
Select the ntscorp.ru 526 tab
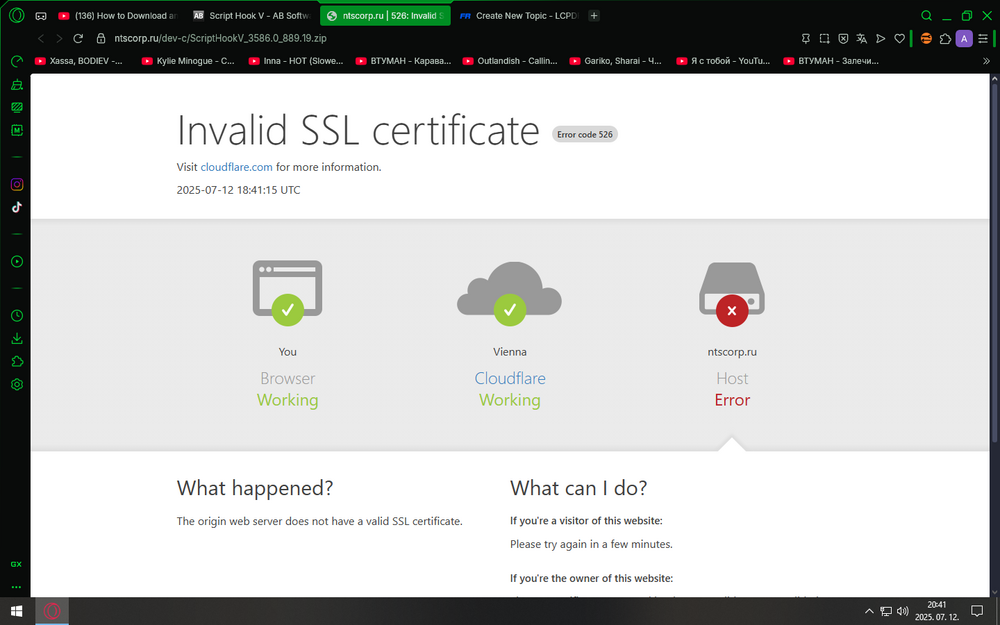click(385, 16)
